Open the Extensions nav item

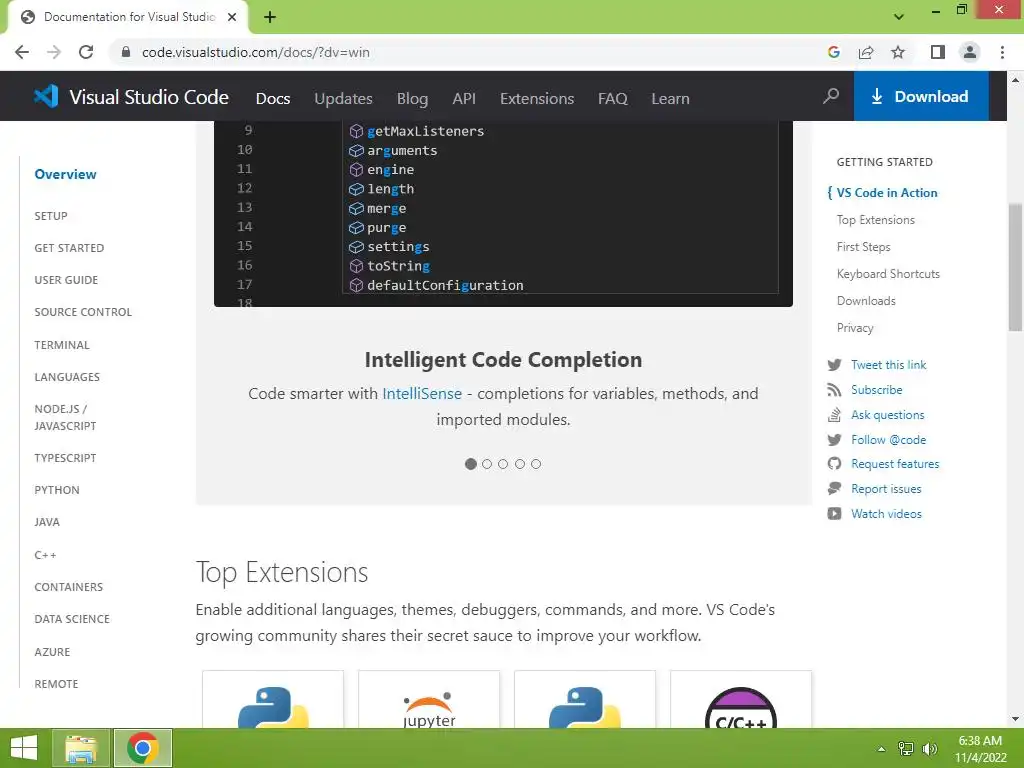coord(537,99)
